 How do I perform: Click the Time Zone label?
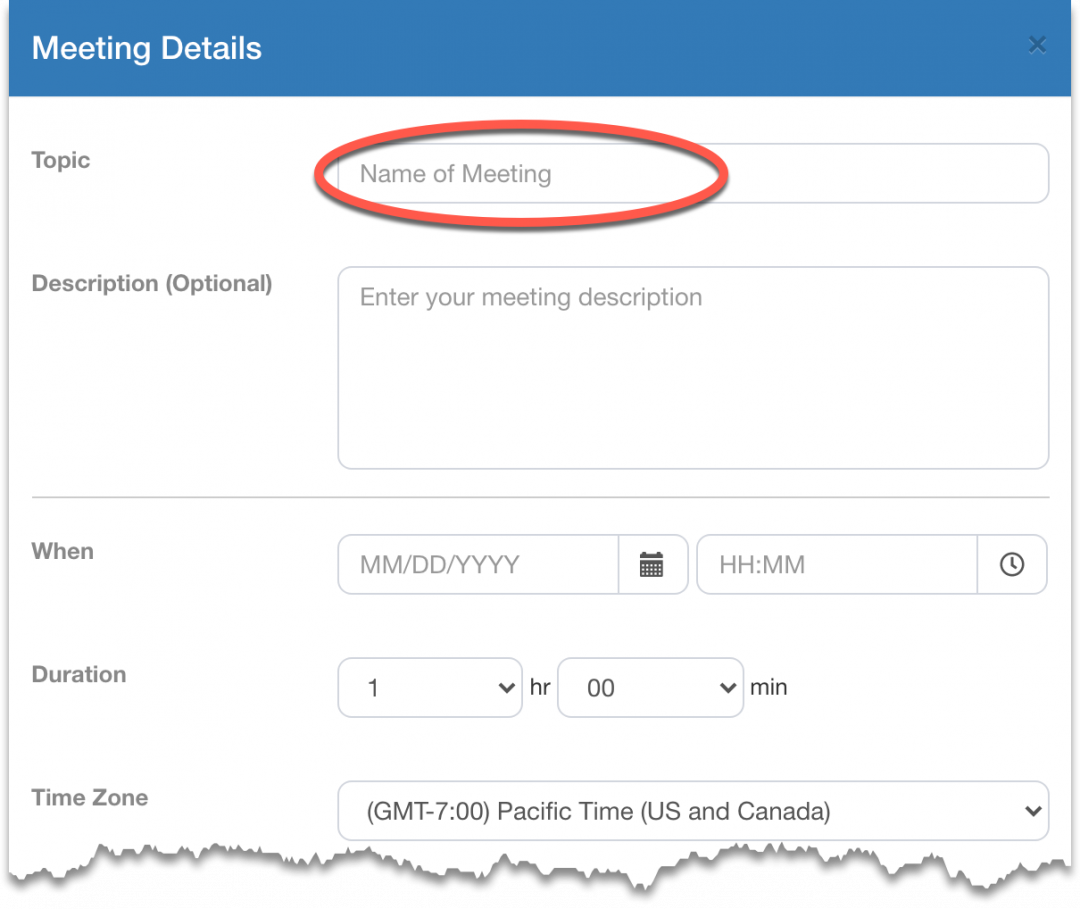pyautogui.click(x=90, y=798)
